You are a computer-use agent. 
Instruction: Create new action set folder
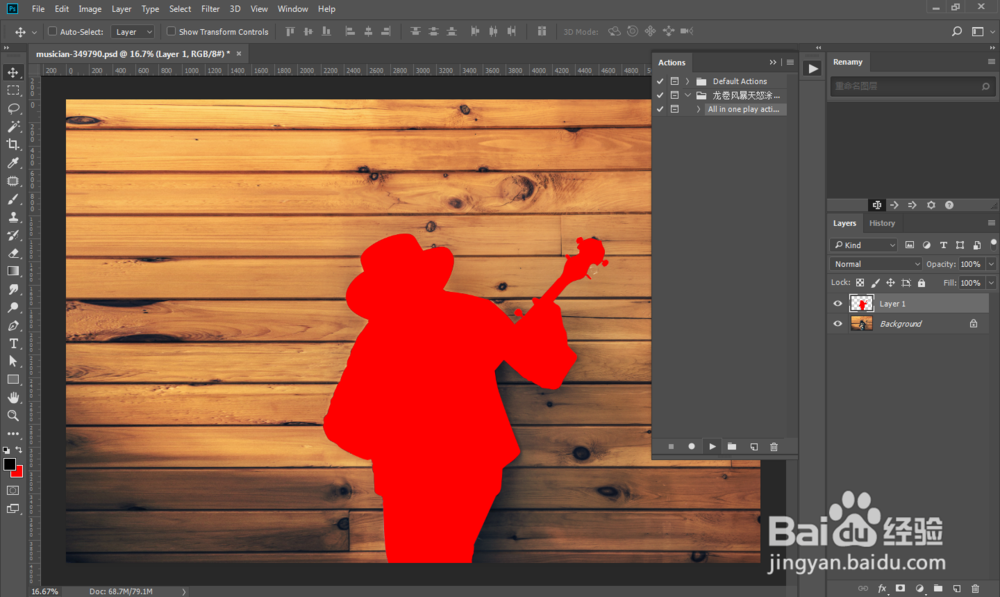pos(732,446)
